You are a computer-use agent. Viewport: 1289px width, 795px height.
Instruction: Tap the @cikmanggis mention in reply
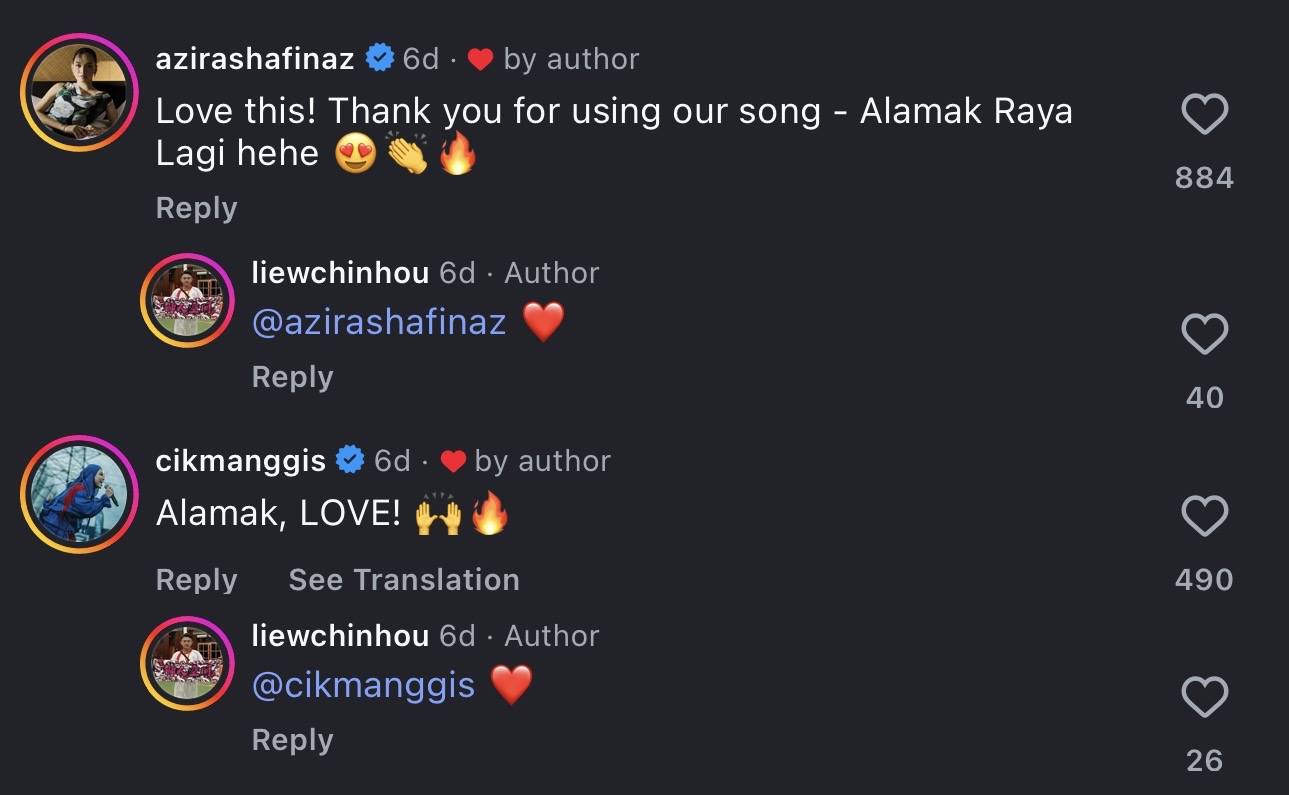tap(363, 685)
